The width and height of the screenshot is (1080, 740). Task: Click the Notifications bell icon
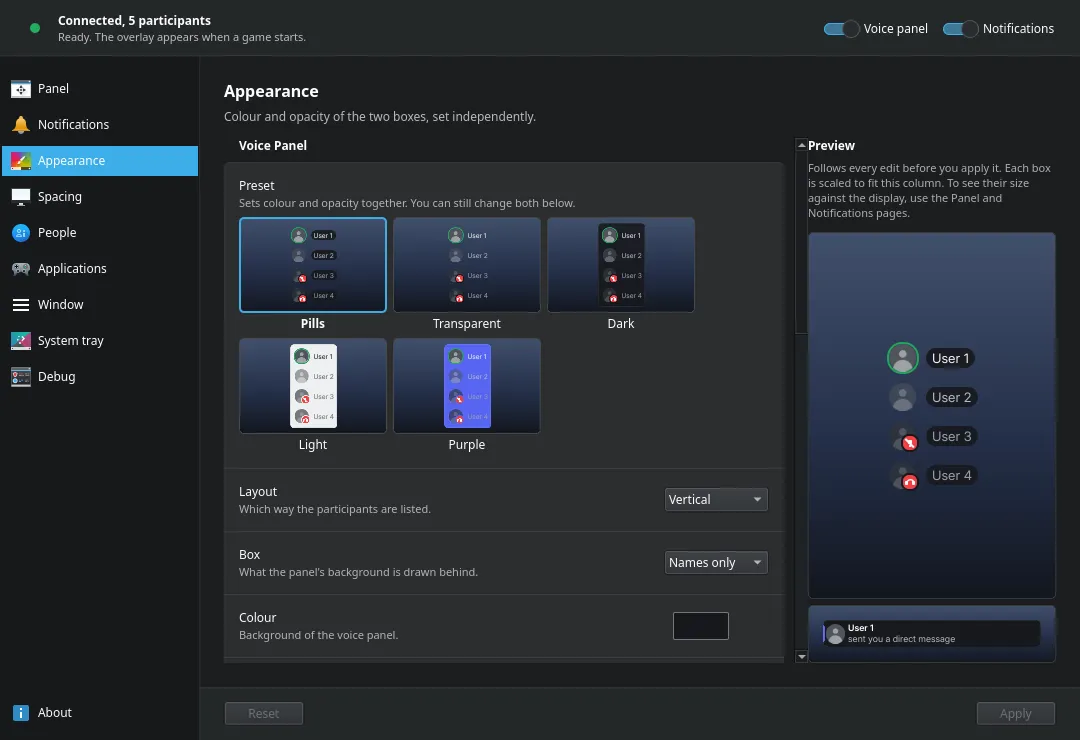[21, 125]
